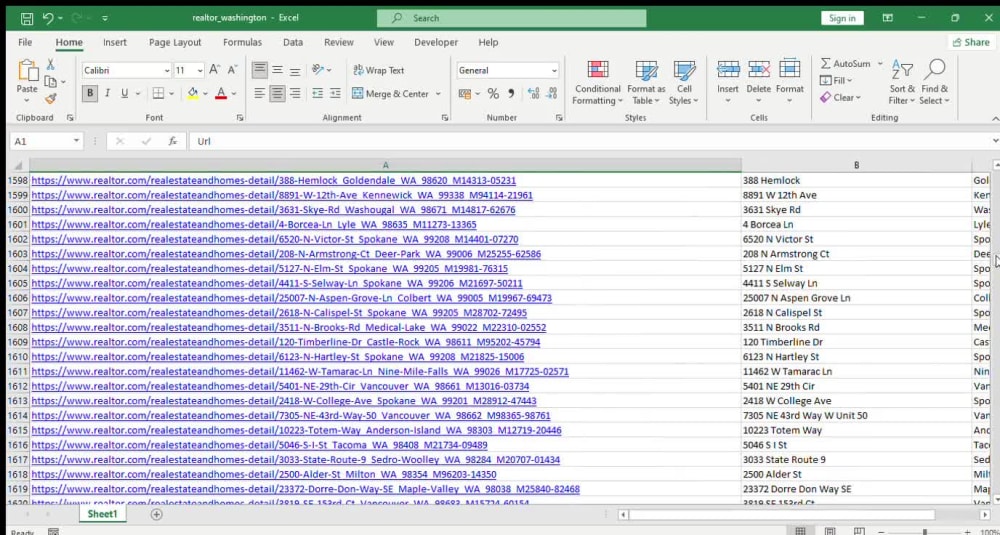Apply Percent Style with the % icon
Viewport: 1000px width, 535px height.
pyautogui.click(x=493, y=94)
